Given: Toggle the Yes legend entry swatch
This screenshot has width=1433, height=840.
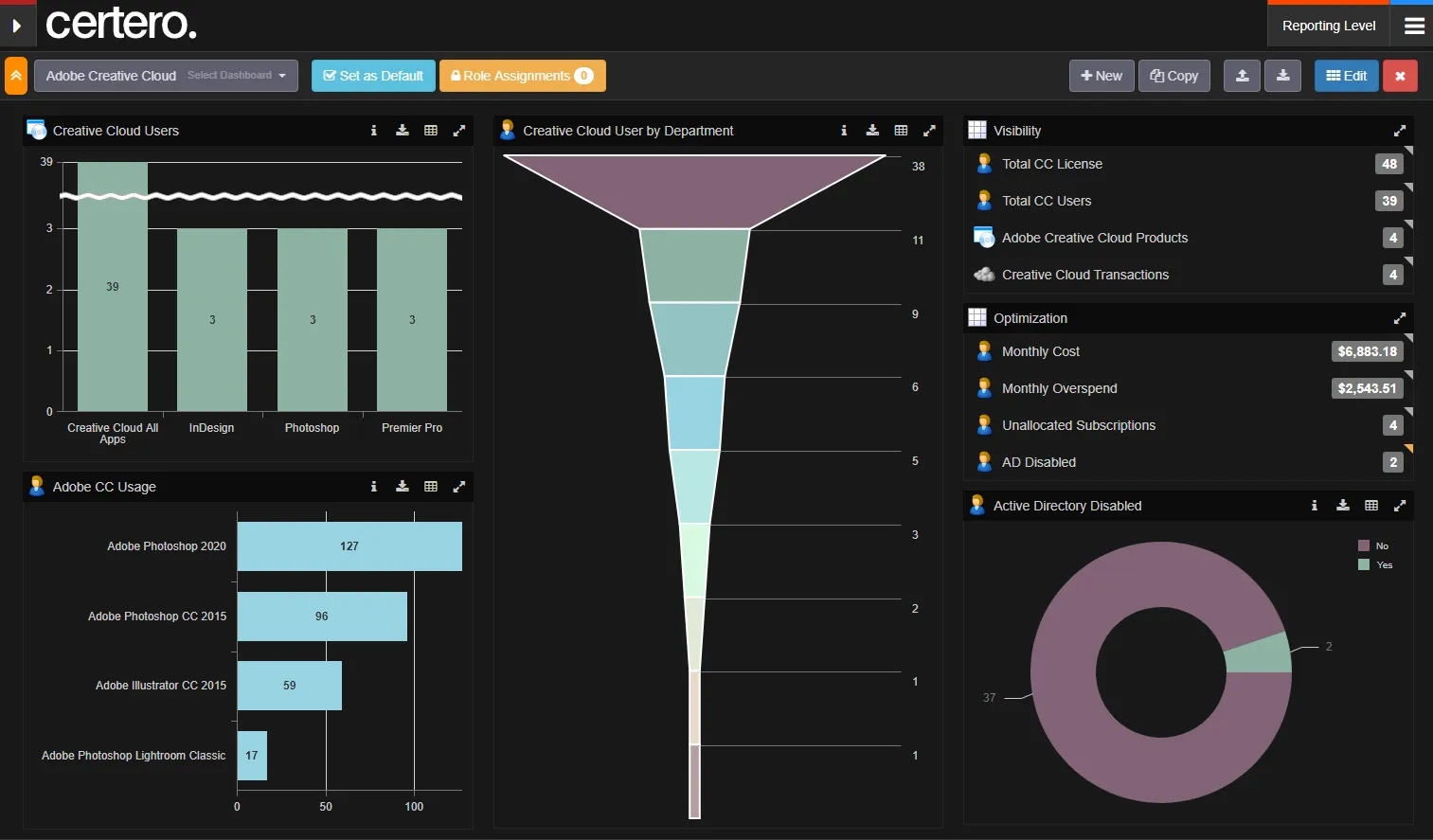Looking at the screenshot, I should (x=1364, y=564).
